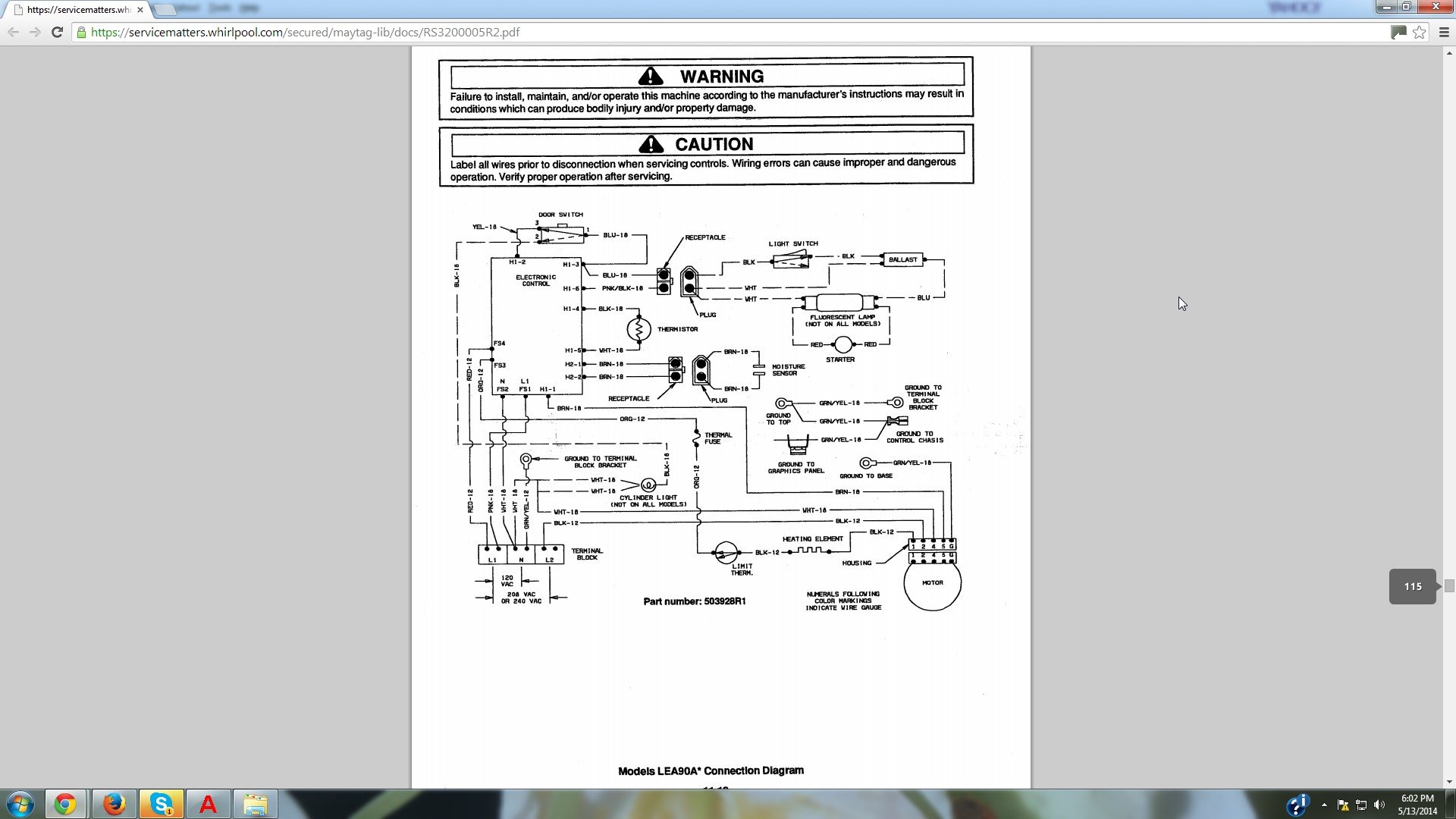Open Skype from the taskbar
The width and height of the screenshot is (1456, 819).
tap(161, 804)
